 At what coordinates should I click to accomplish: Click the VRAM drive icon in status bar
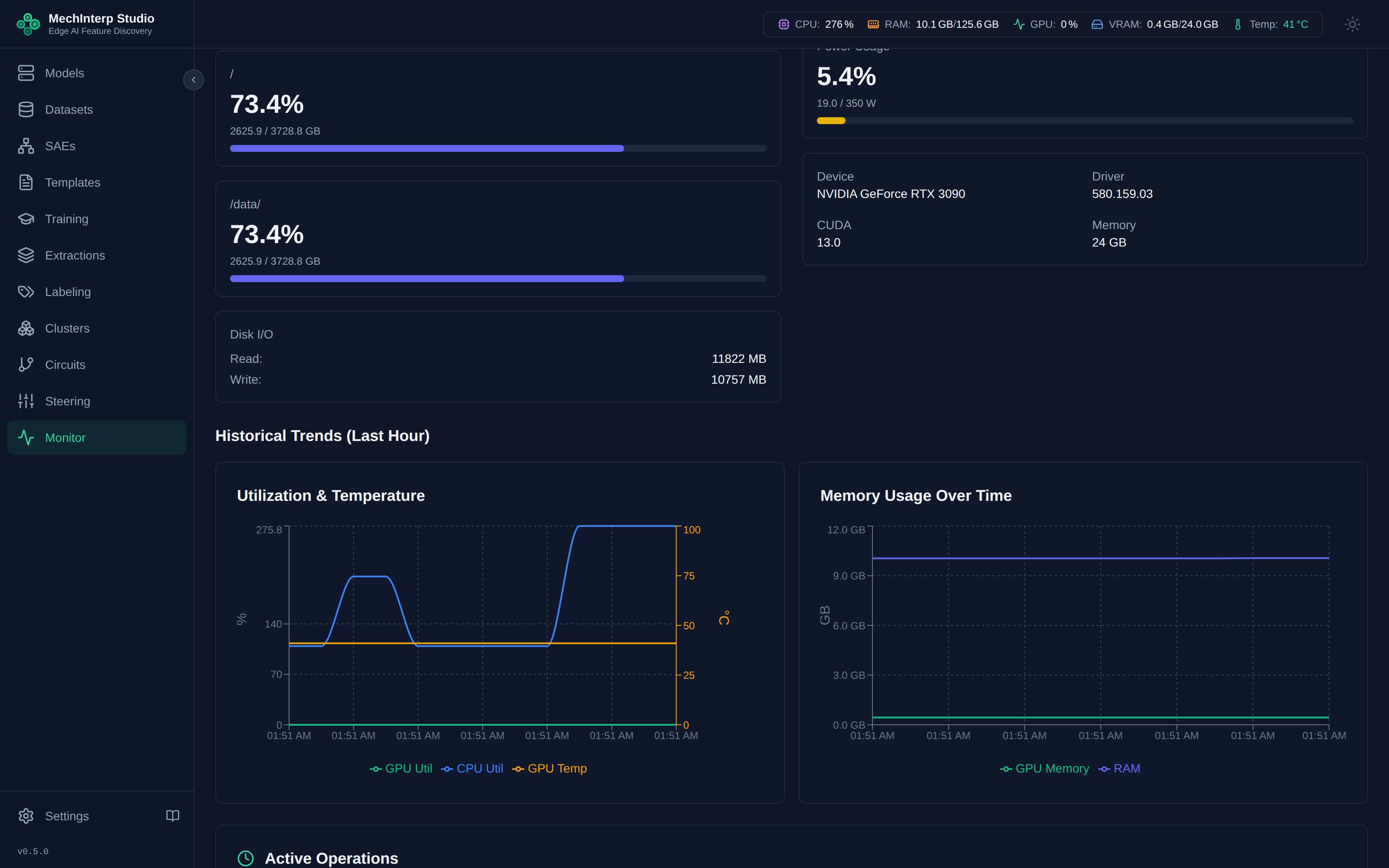1097,24
